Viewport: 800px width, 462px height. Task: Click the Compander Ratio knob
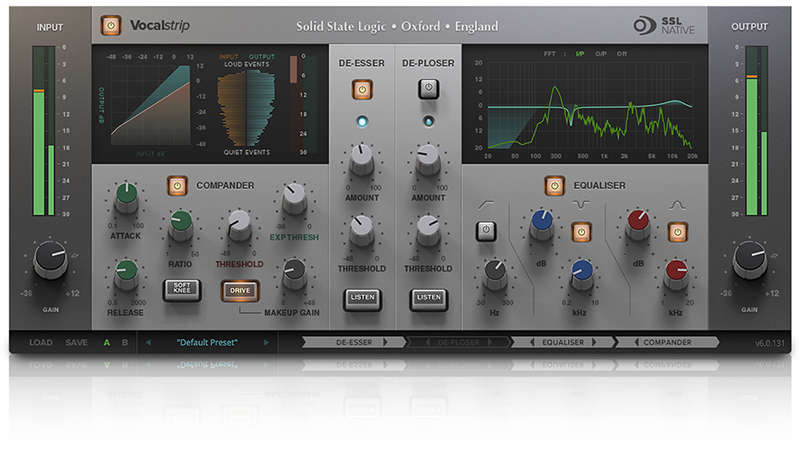coord(181,225)
